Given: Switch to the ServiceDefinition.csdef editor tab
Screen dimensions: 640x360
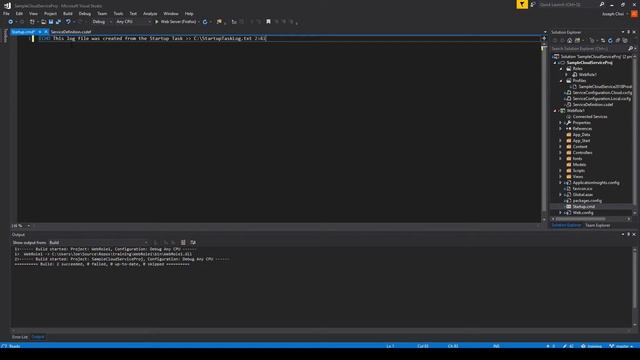Looking at the screenshot, I should pos(71,31).
